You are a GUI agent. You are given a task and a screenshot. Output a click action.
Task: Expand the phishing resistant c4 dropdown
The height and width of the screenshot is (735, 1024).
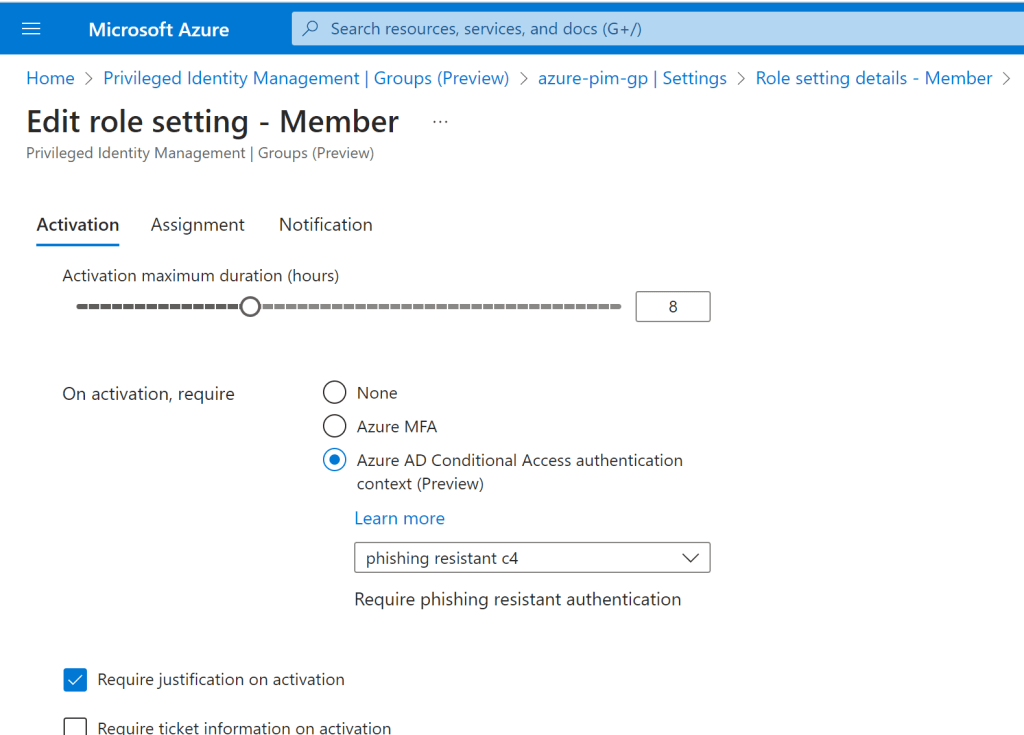pos(532,558)
